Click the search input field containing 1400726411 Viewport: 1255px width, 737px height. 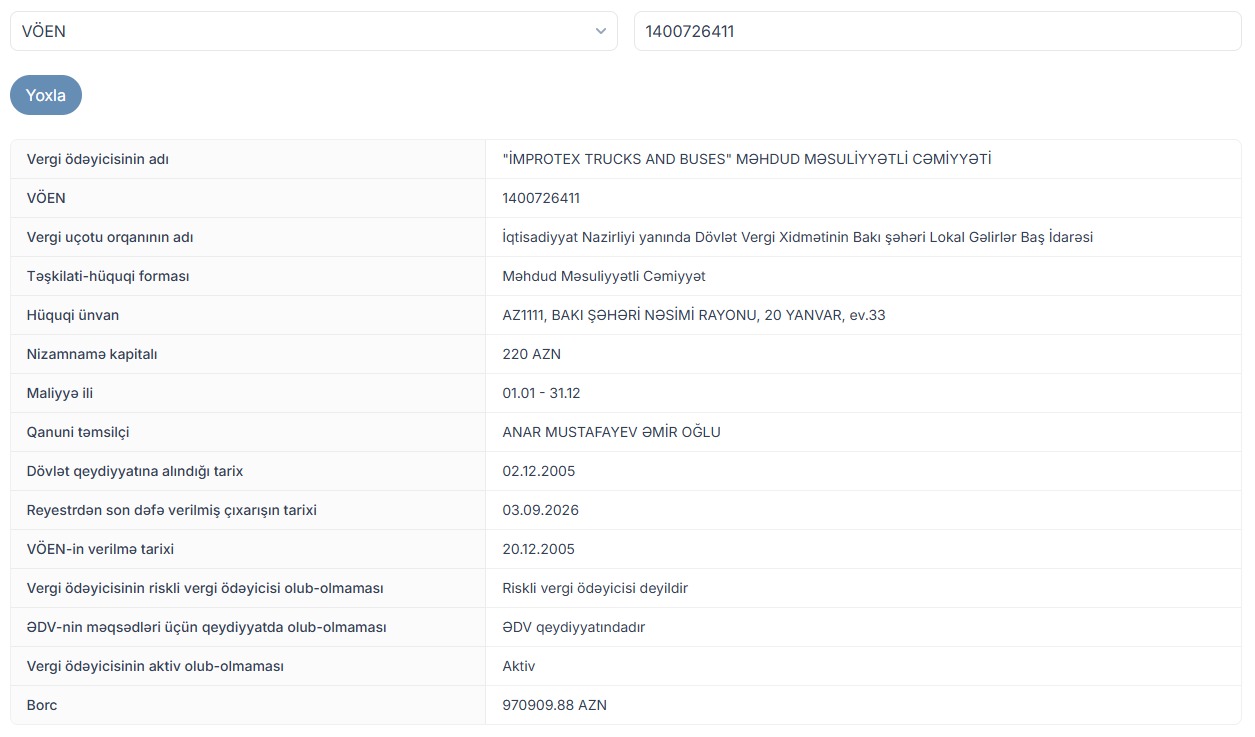(x=938, y=31)
